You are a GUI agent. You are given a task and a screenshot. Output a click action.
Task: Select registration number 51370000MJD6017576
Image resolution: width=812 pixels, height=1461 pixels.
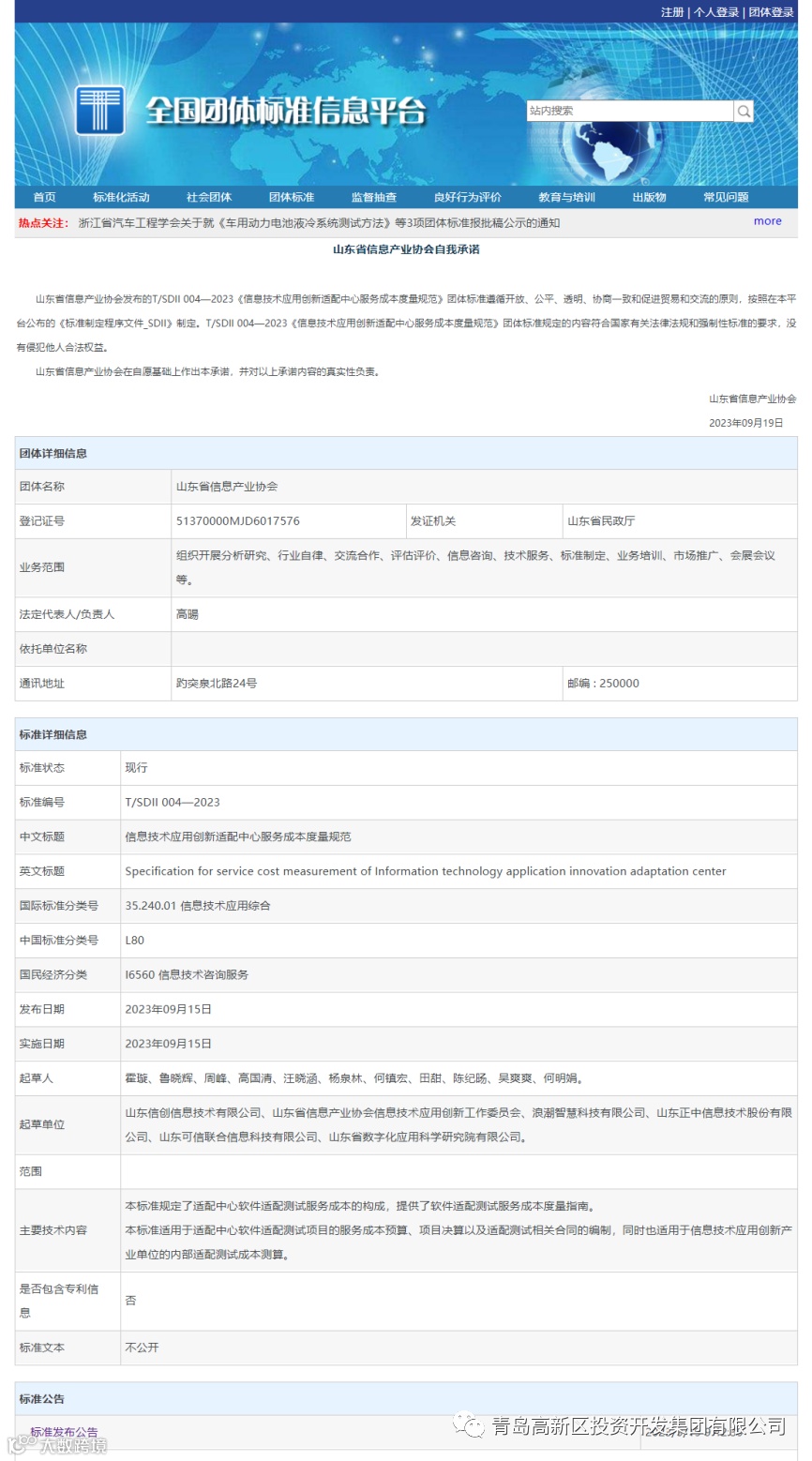pos(238,520)
